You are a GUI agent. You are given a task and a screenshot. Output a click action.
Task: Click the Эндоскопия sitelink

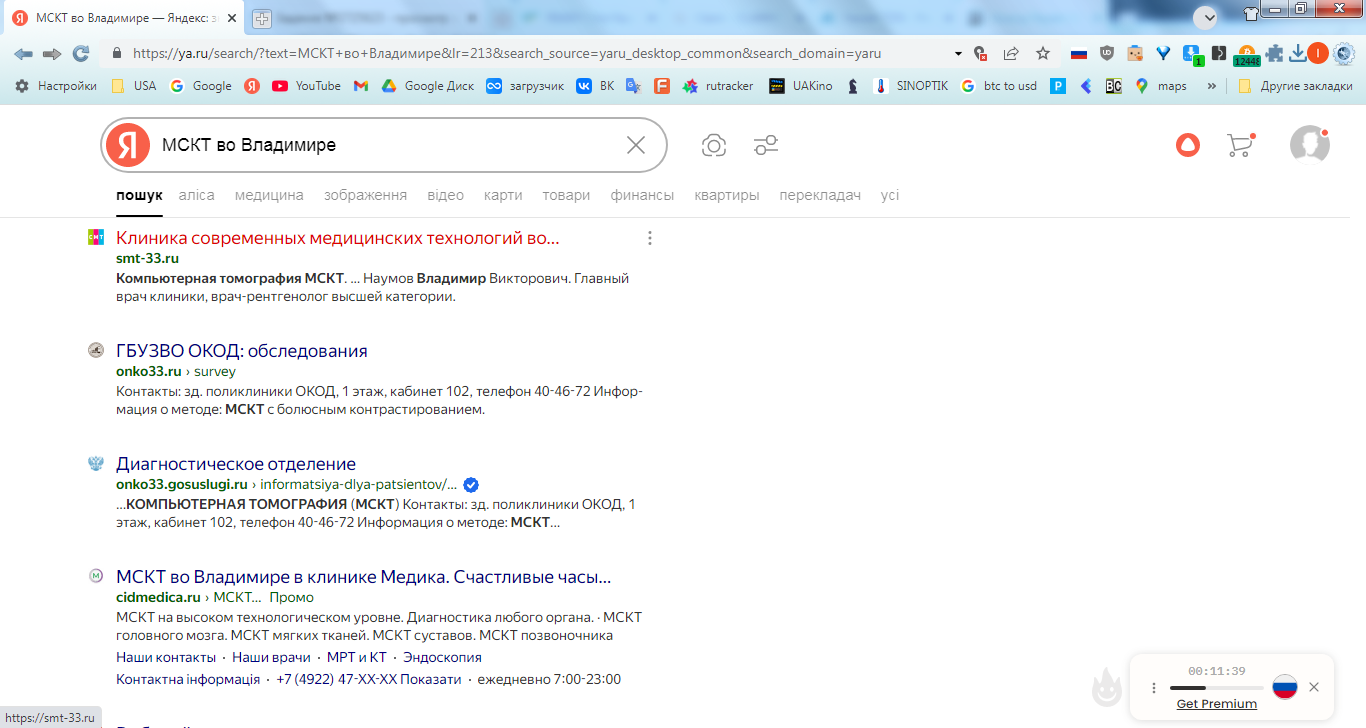442,657
